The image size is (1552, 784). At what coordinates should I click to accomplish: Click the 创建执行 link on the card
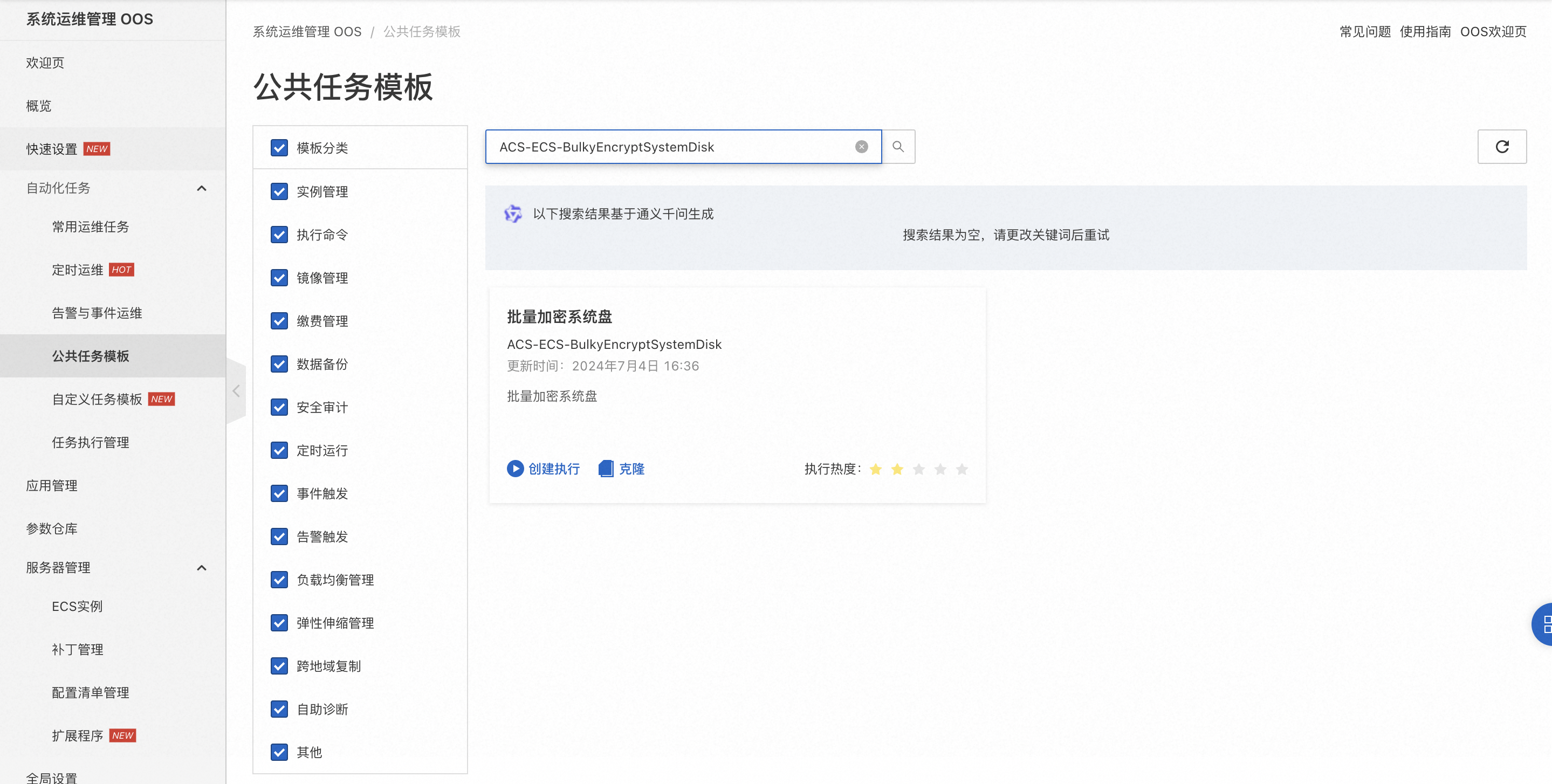tap(554, 469)
